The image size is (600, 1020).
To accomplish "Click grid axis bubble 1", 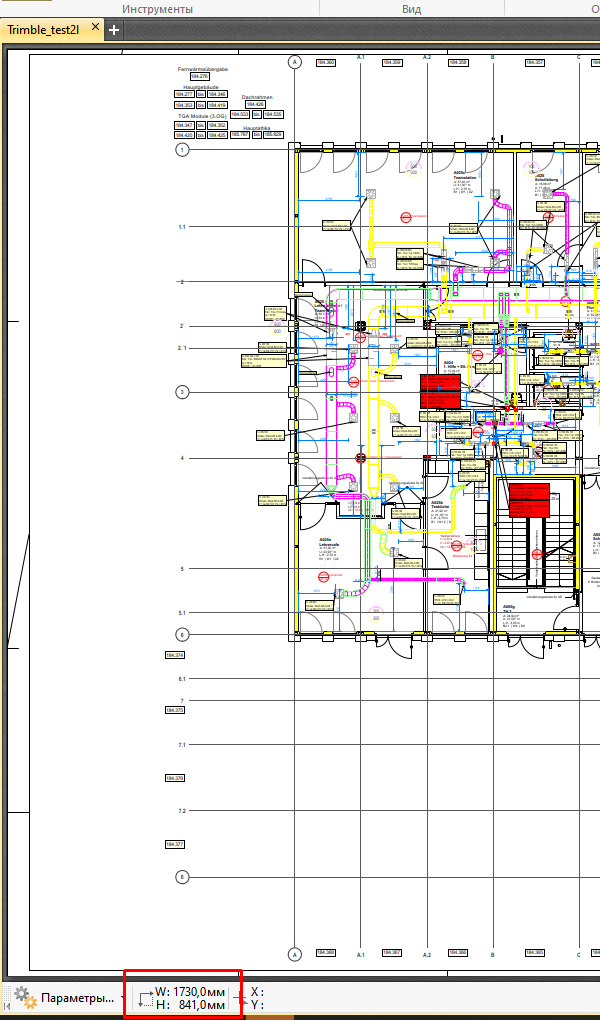I will pyautogui.click(x=182, y=150).
